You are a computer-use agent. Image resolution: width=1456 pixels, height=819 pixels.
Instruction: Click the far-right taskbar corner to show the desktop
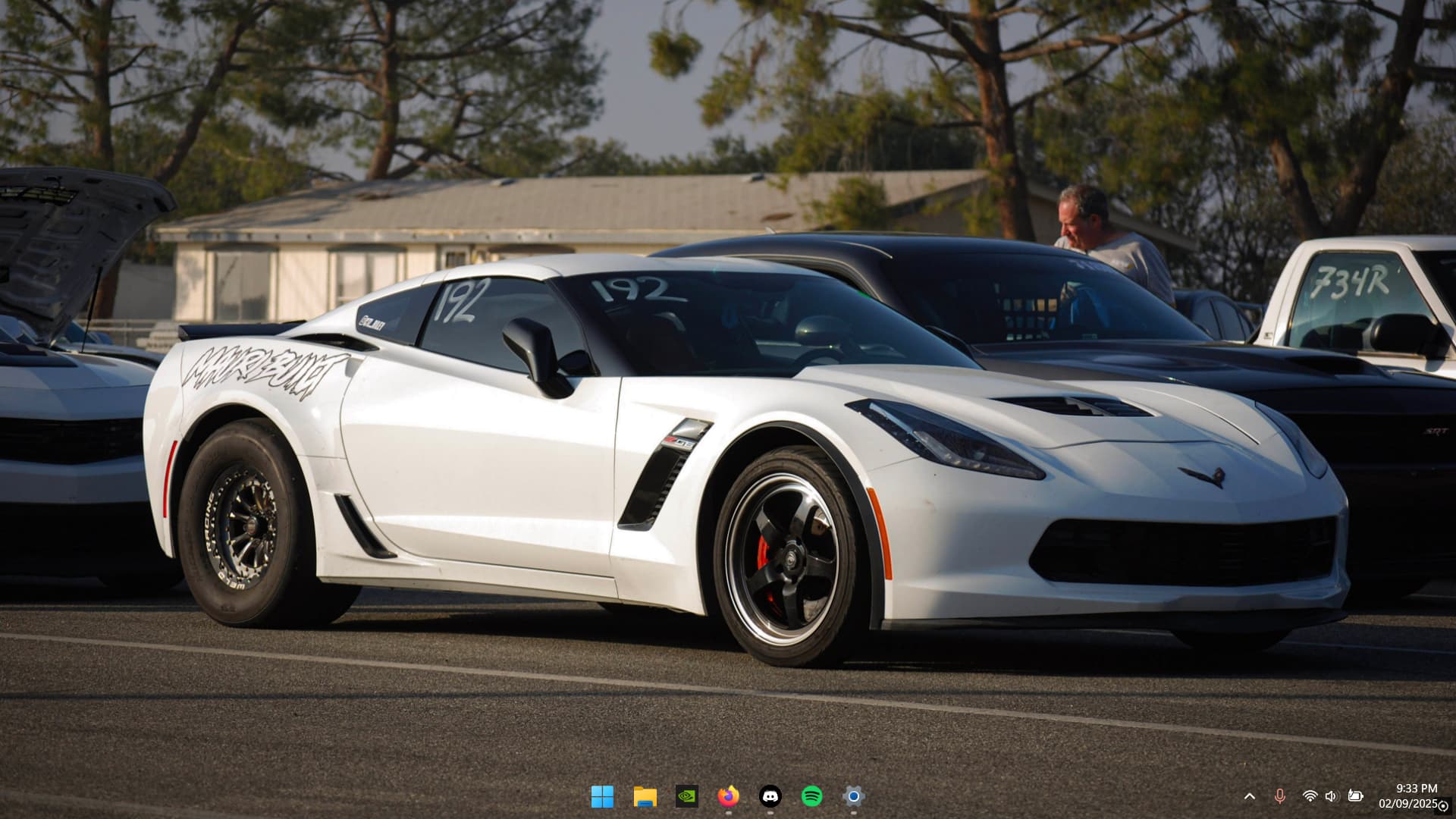tap(1454, 796)
